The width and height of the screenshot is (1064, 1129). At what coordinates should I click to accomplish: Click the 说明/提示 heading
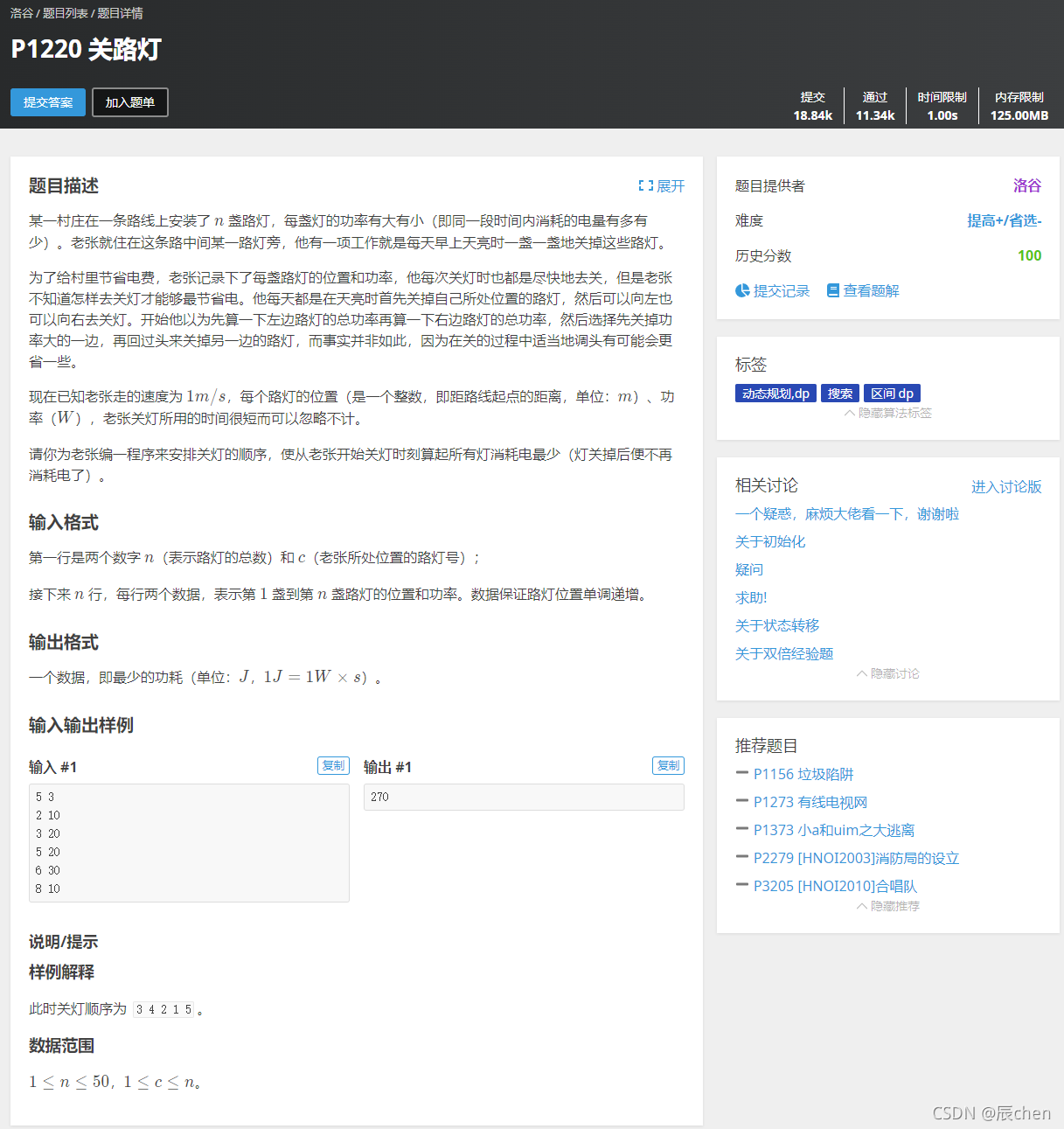pos(63,942)
